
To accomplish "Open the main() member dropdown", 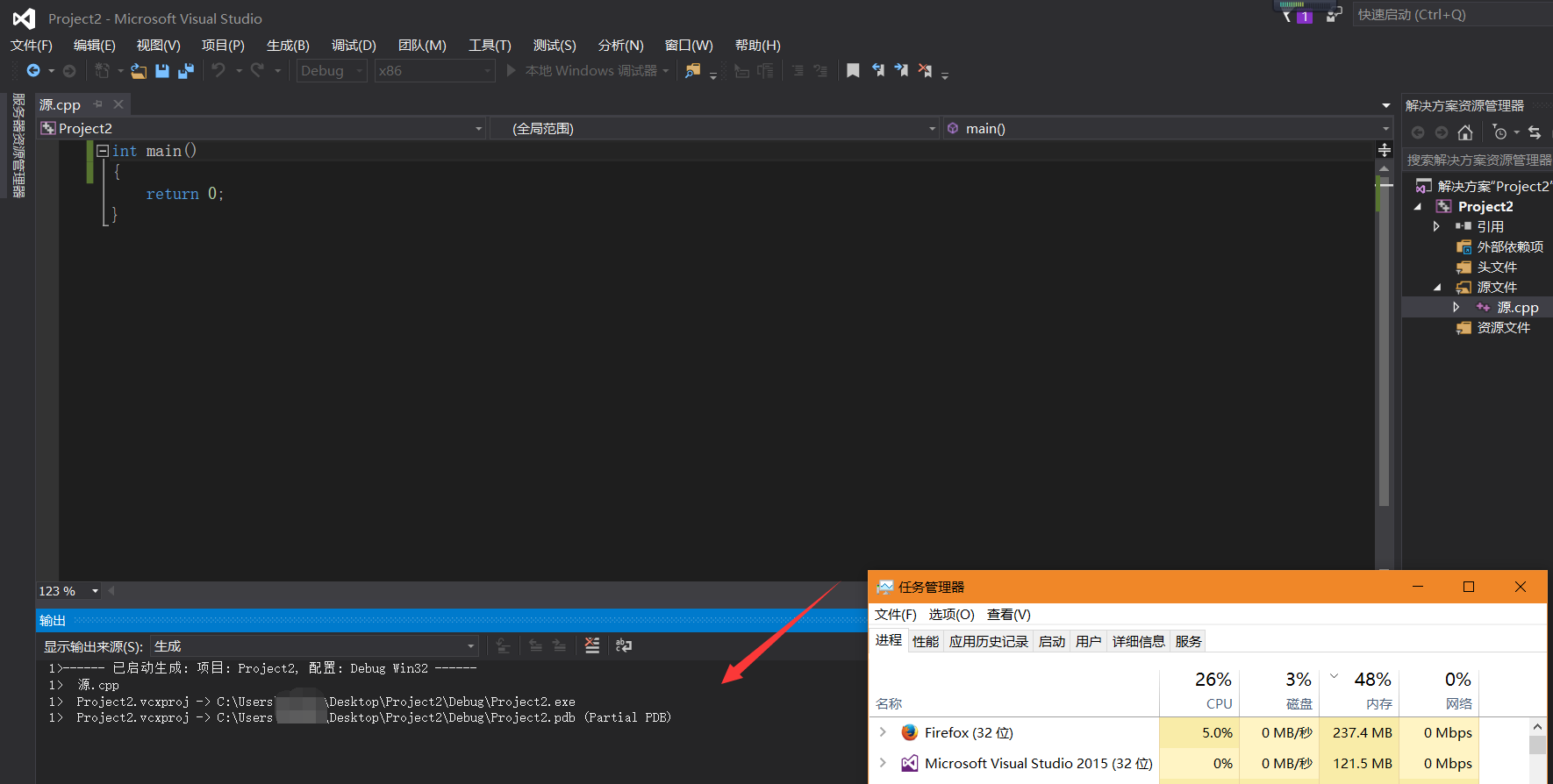I will tap(1168, 128).
